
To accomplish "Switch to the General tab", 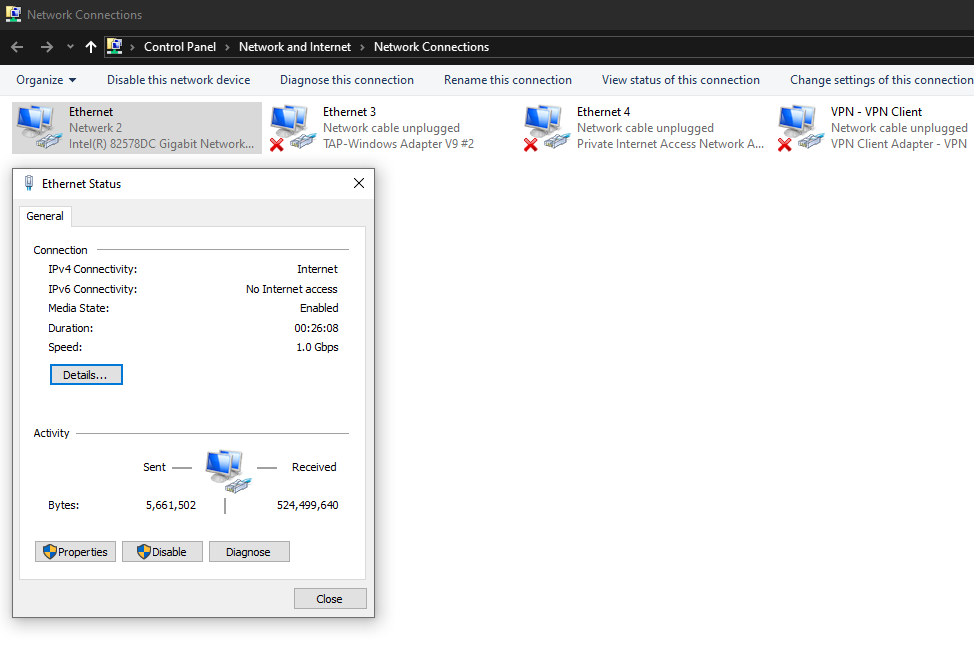I will point(45,216).
